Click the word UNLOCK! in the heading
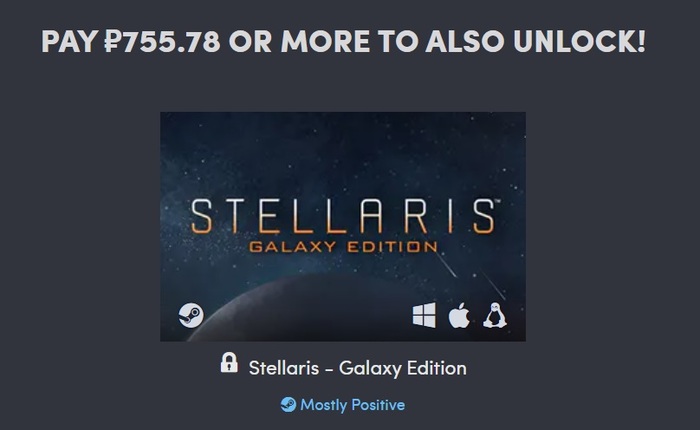 coord(588,43)
